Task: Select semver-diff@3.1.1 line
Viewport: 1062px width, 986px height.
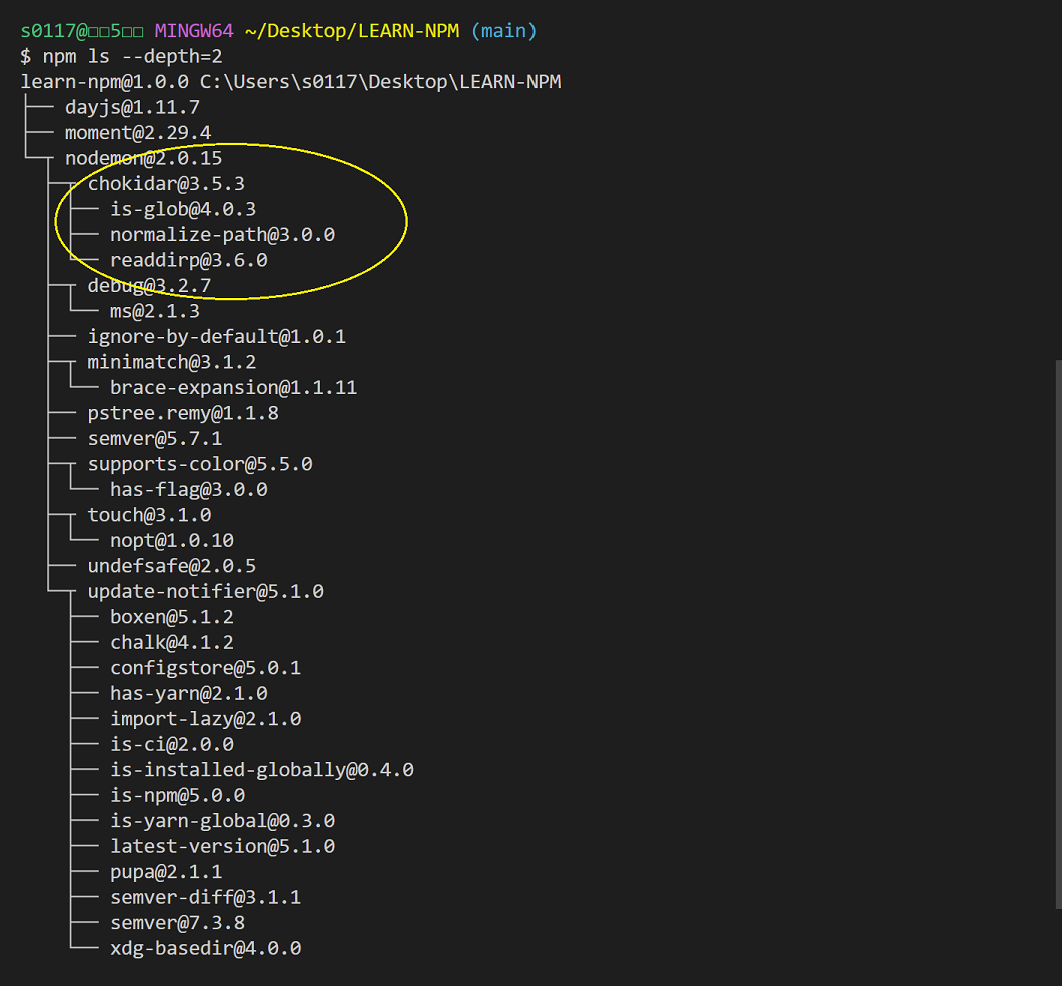Action: tap(205, 898)
